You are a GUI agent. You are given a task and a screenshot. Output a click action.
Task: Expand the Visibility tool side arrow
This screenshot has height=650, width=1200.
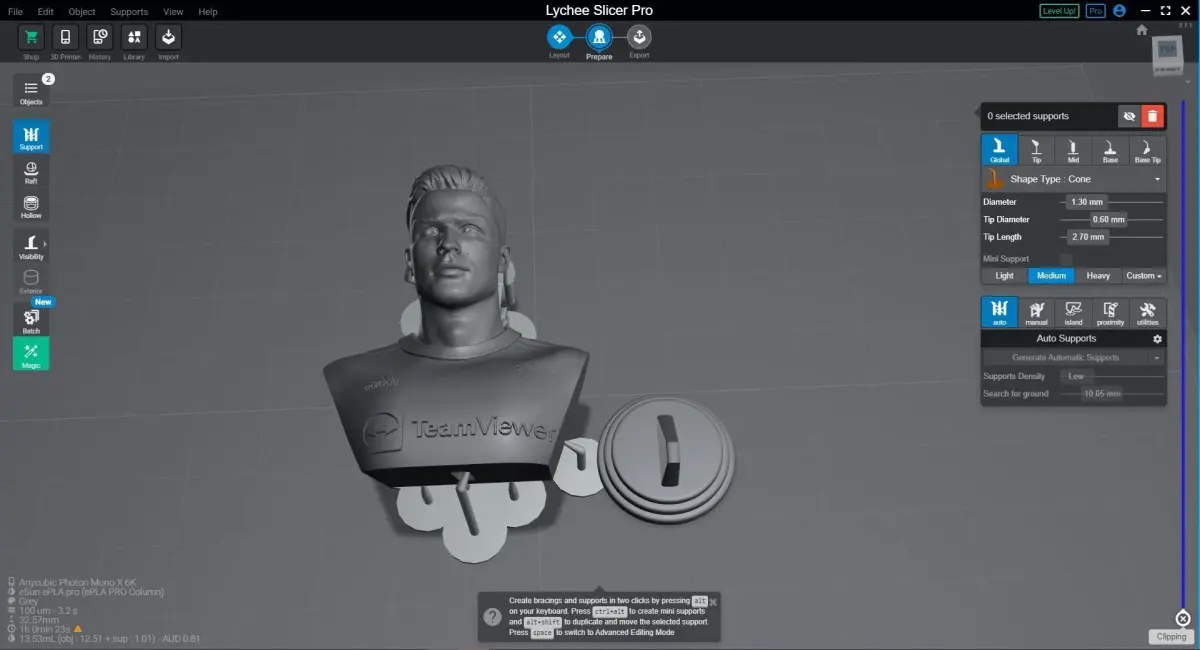point(45,244)
